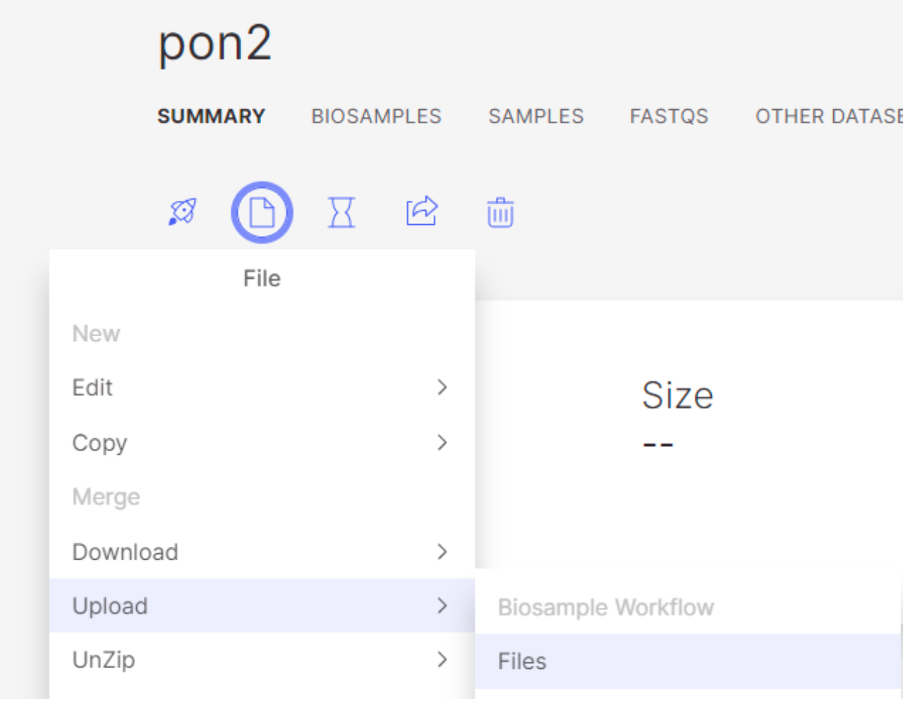Choose Files from the Upload submenu

tap(688, 661)
